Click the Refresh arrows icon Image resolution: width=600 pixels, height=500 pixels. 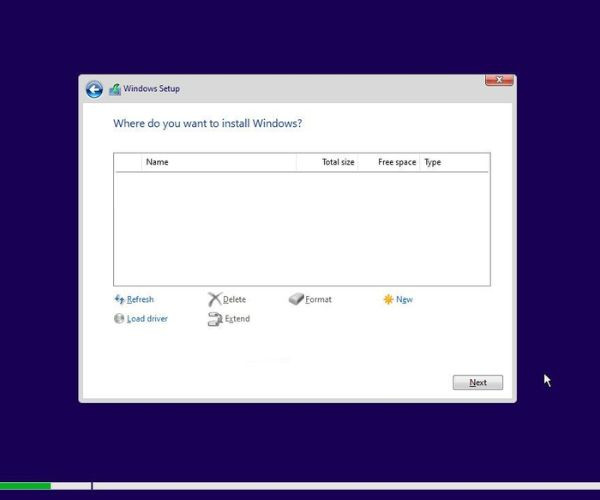click(x=119, y=299)
